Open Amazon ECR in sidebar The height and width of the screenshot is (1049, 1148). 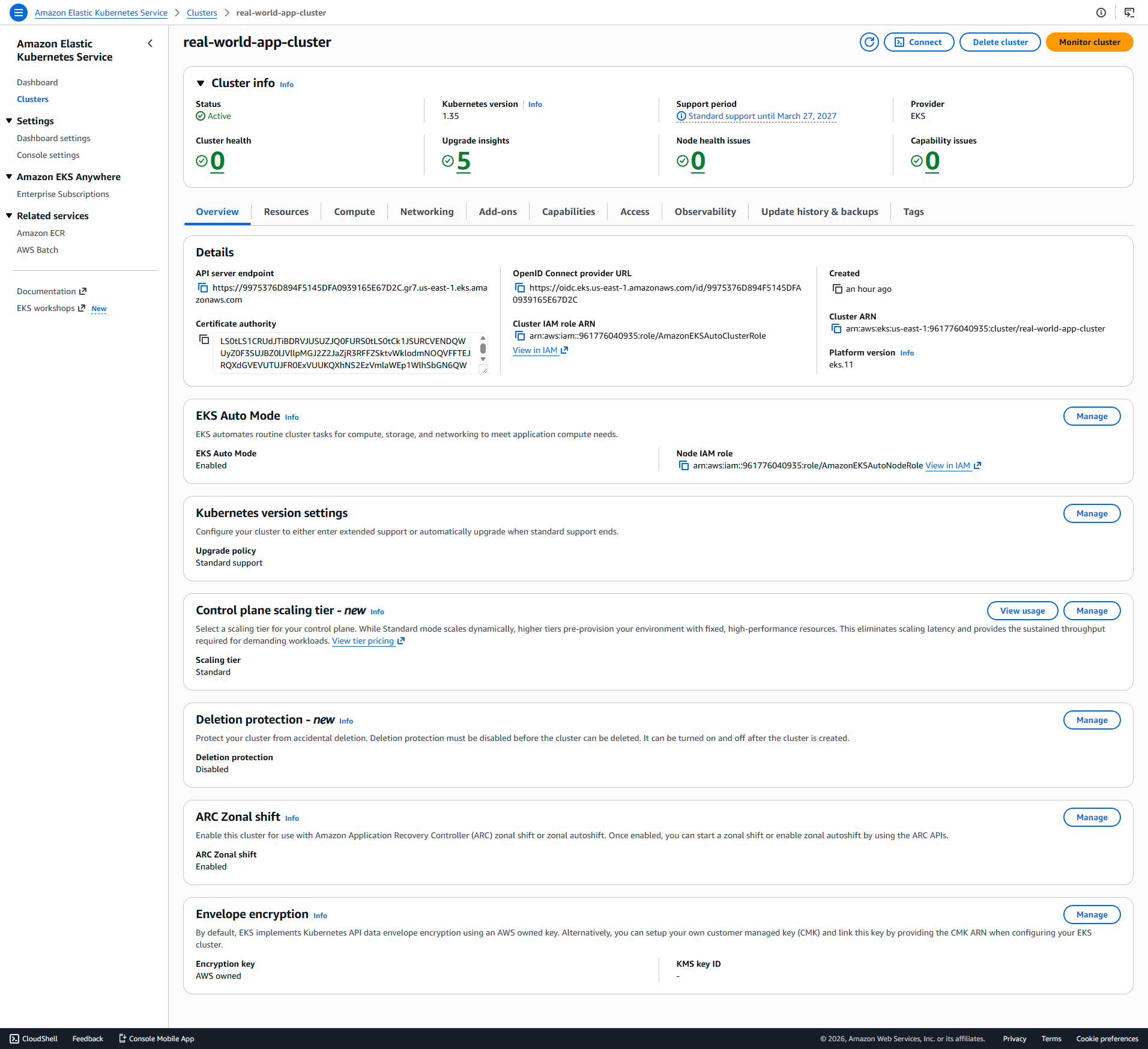click(41, 233)
